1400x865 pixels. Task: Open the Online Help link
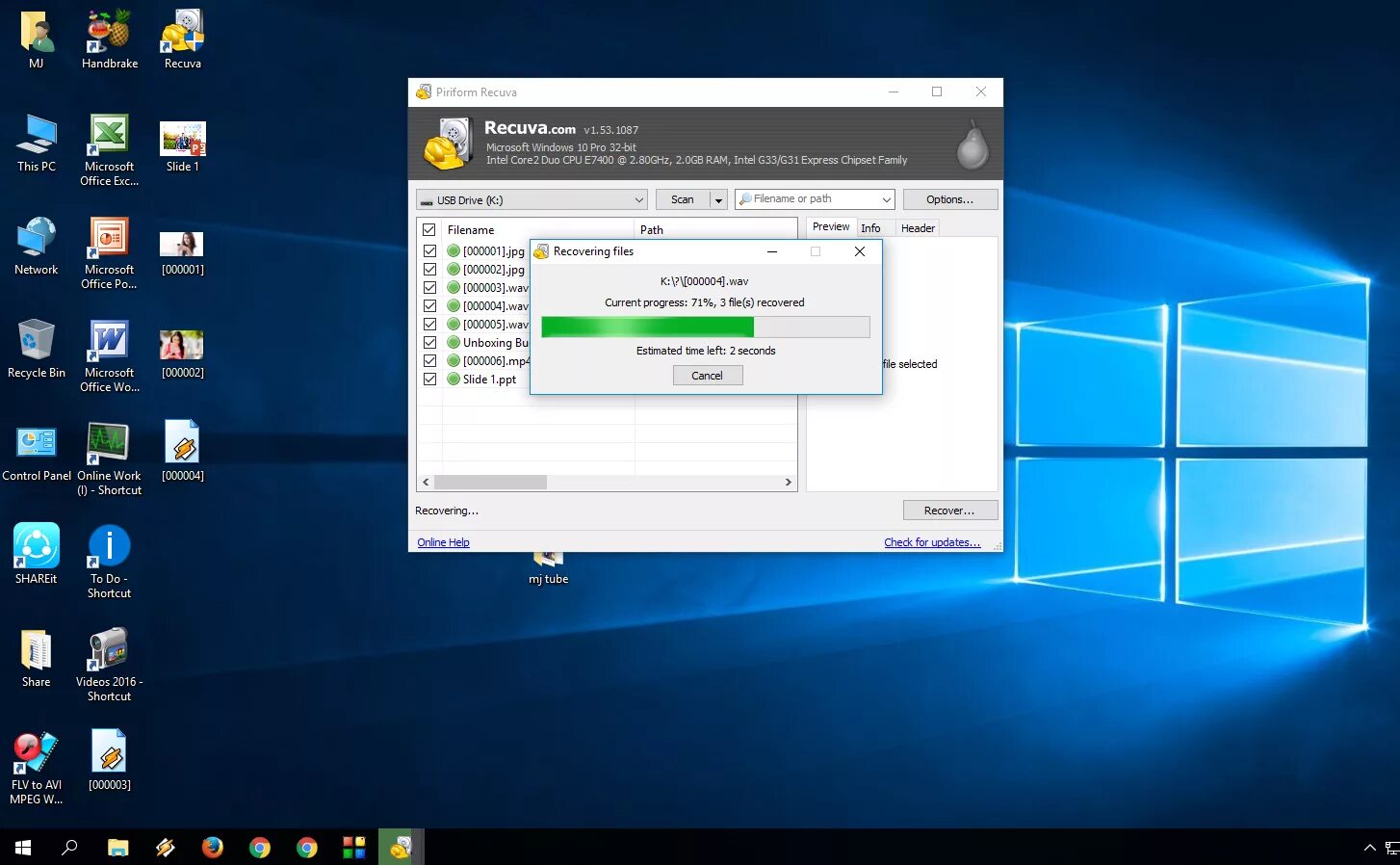(443, 542)
